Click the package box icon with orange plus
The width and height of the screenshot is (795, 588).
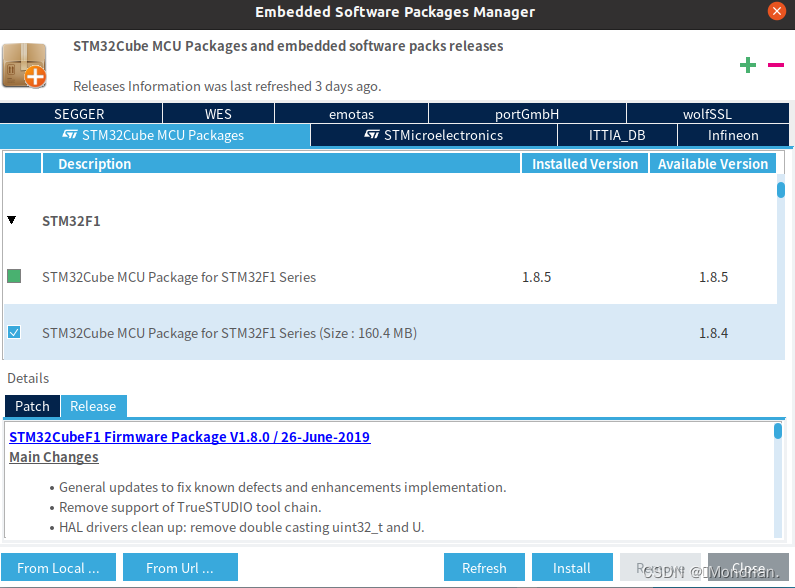pyautogui.click(x=24, y=65)
